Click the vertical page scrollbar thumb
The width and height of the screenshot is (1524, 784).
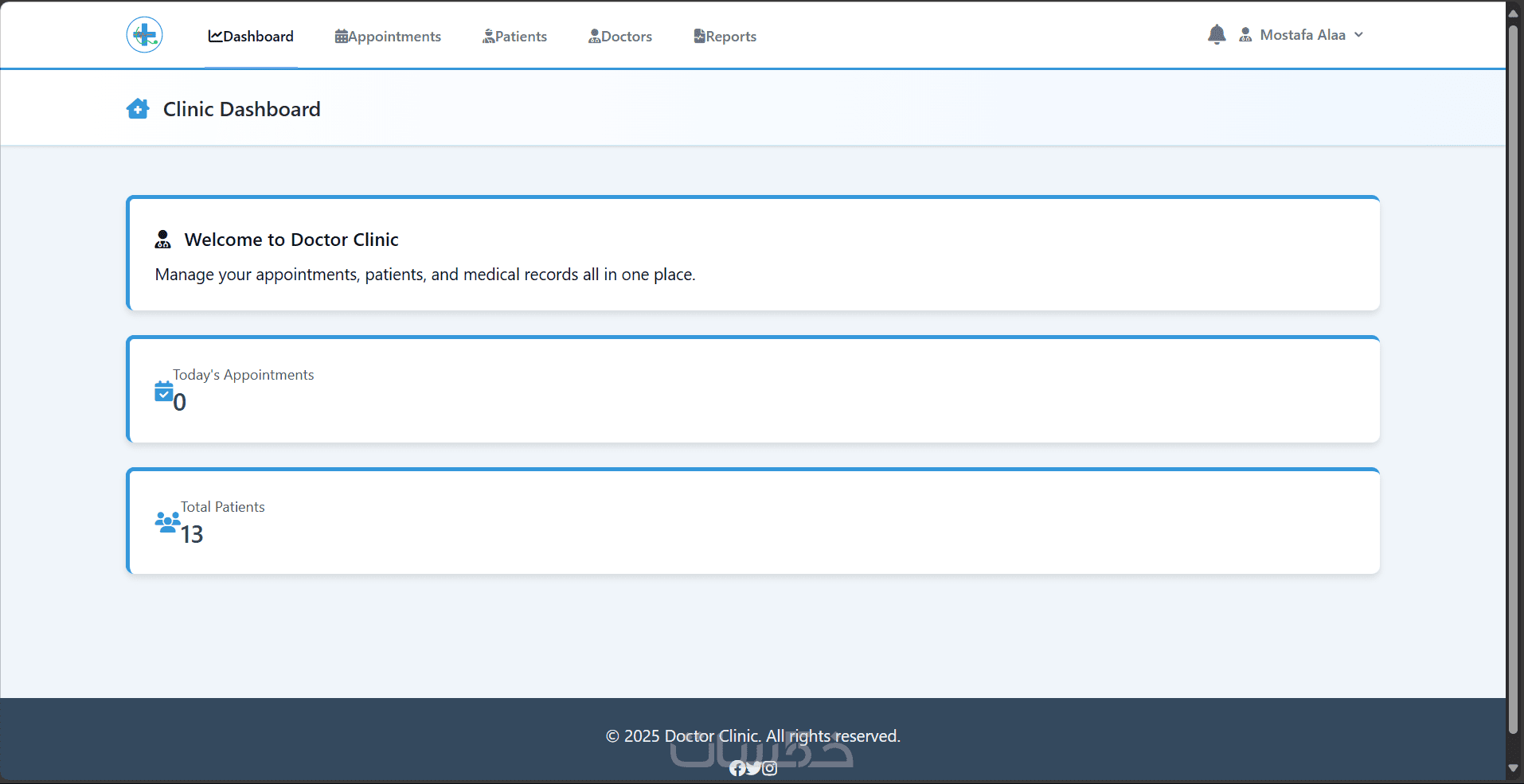pyautogui.click(x=1514, y=380)
